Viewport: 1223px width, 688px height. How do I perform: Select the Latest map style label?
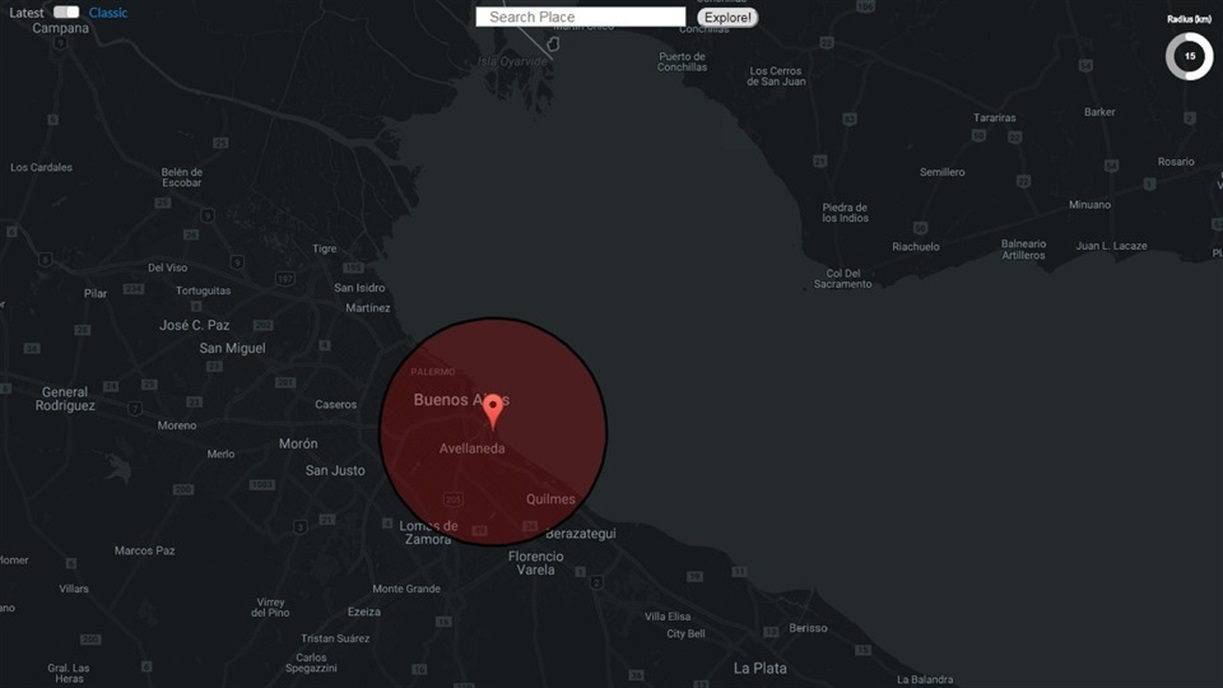tap(27, 13)
